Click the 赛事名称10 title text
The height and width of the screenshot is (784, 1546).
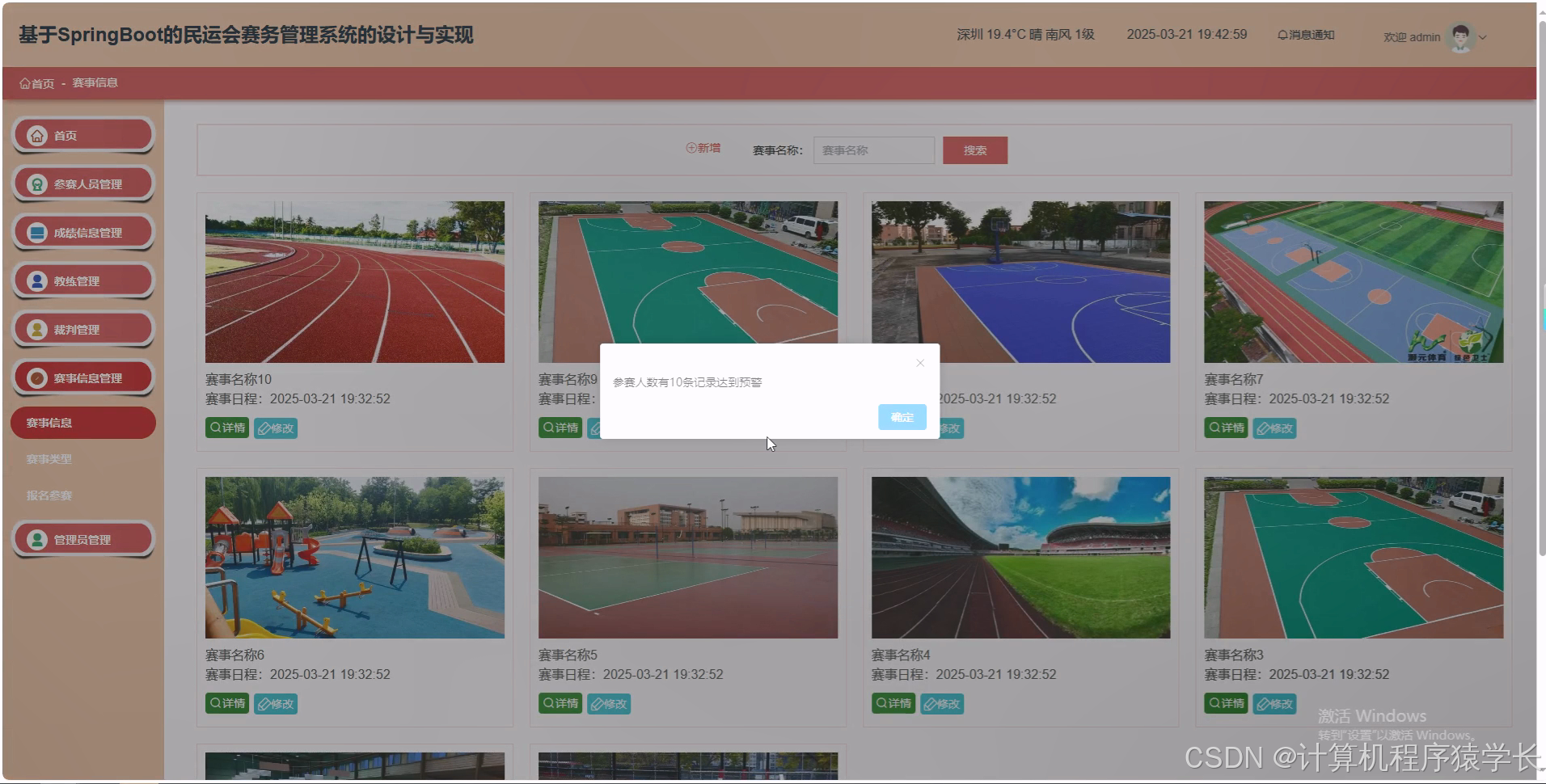tap(239, 379)
